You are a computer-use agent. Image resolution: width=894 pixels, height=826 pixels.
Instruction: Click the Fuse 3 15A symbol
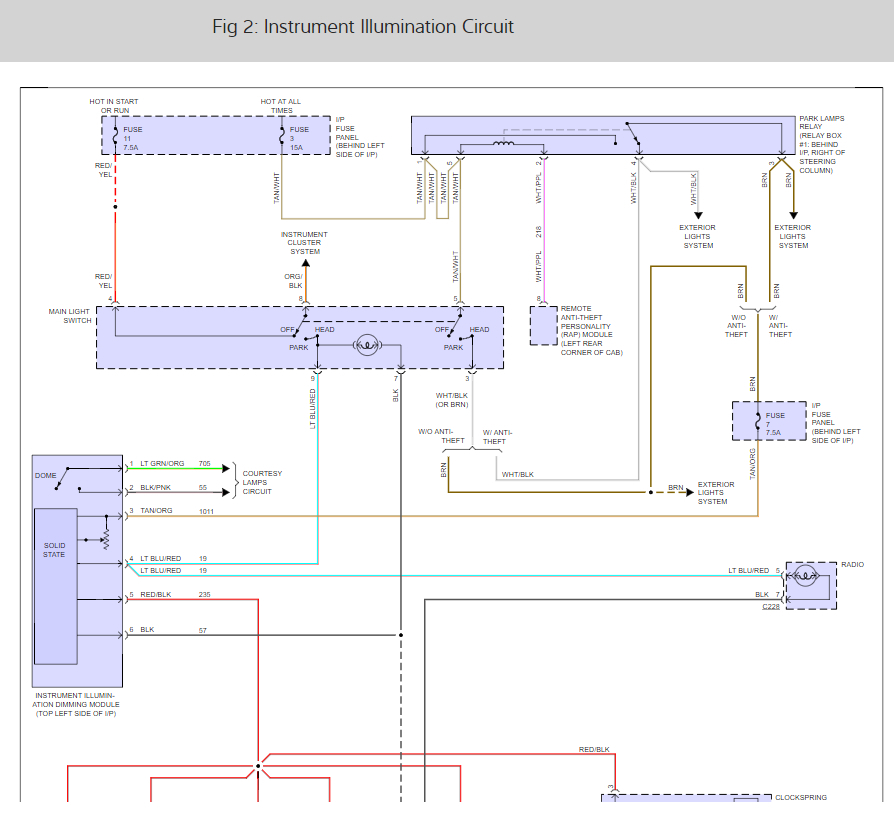[281, 134]
